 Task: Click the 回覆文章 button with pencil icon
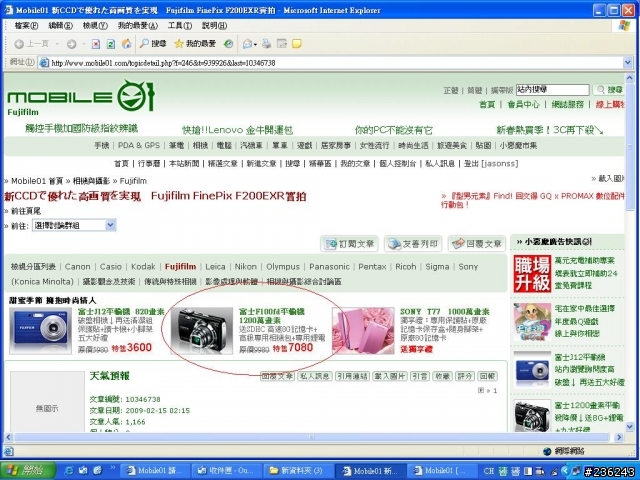pos(477,244)
